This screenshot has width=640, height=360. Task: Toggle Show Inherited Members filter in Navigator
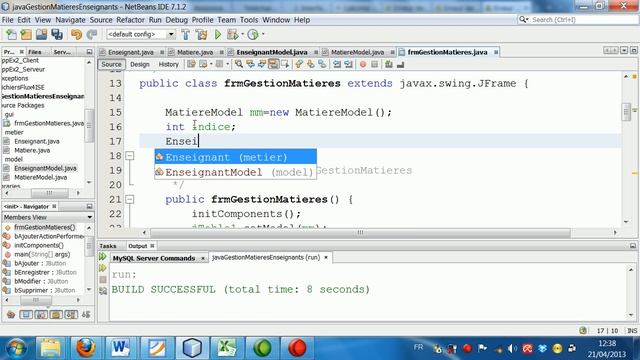coord(11,314)
